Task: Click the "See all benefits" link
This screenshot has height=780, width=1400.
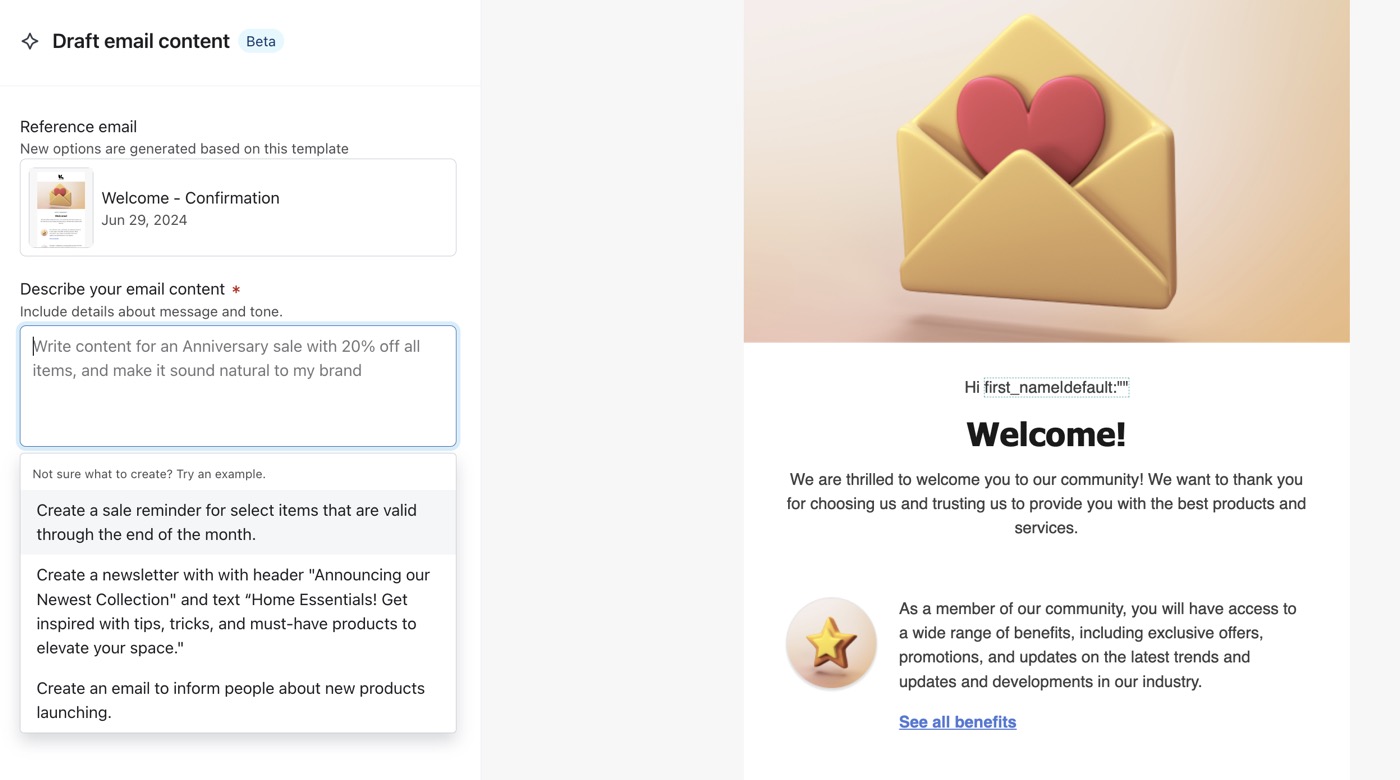Action: tap(957, 722)
